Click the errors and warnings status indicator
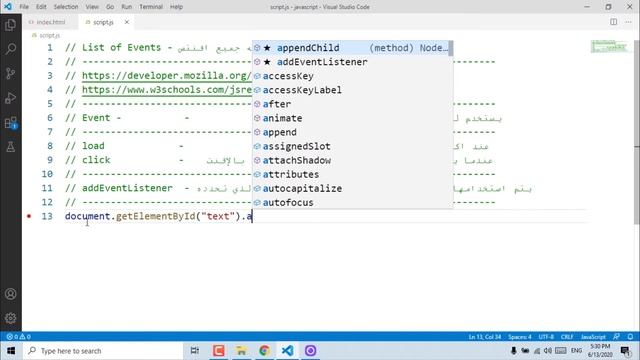The width and height of the screenshot is (640, 360). pos(18,337)
